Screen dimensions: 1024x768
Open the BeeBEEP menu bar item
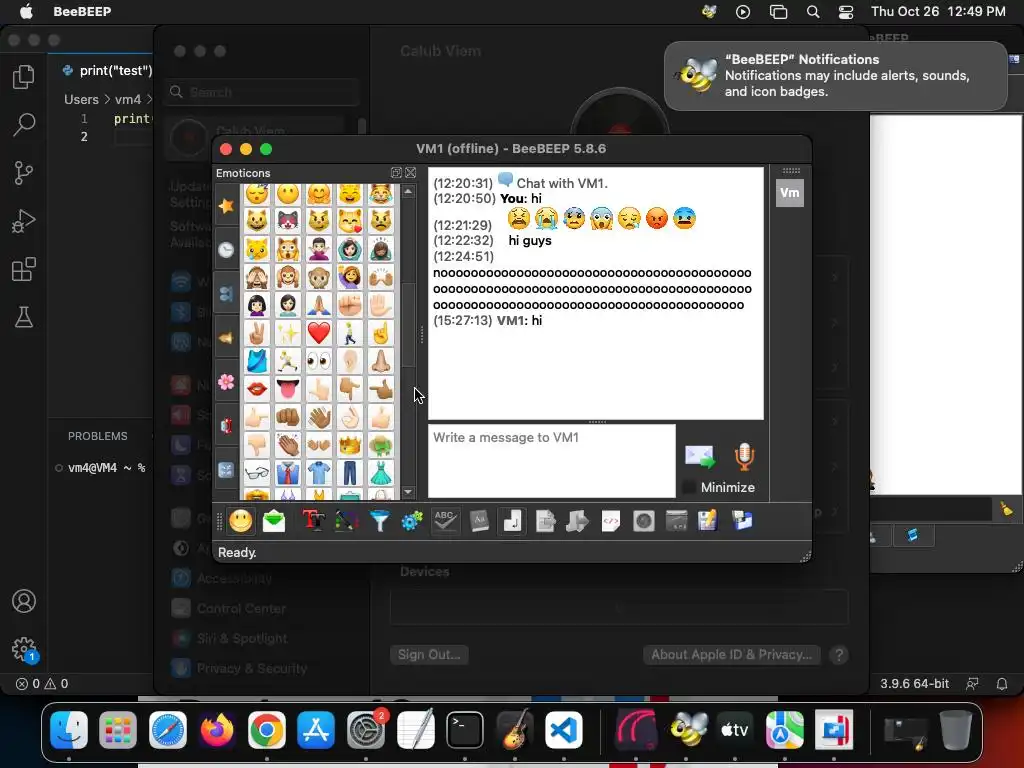[82, 12]
